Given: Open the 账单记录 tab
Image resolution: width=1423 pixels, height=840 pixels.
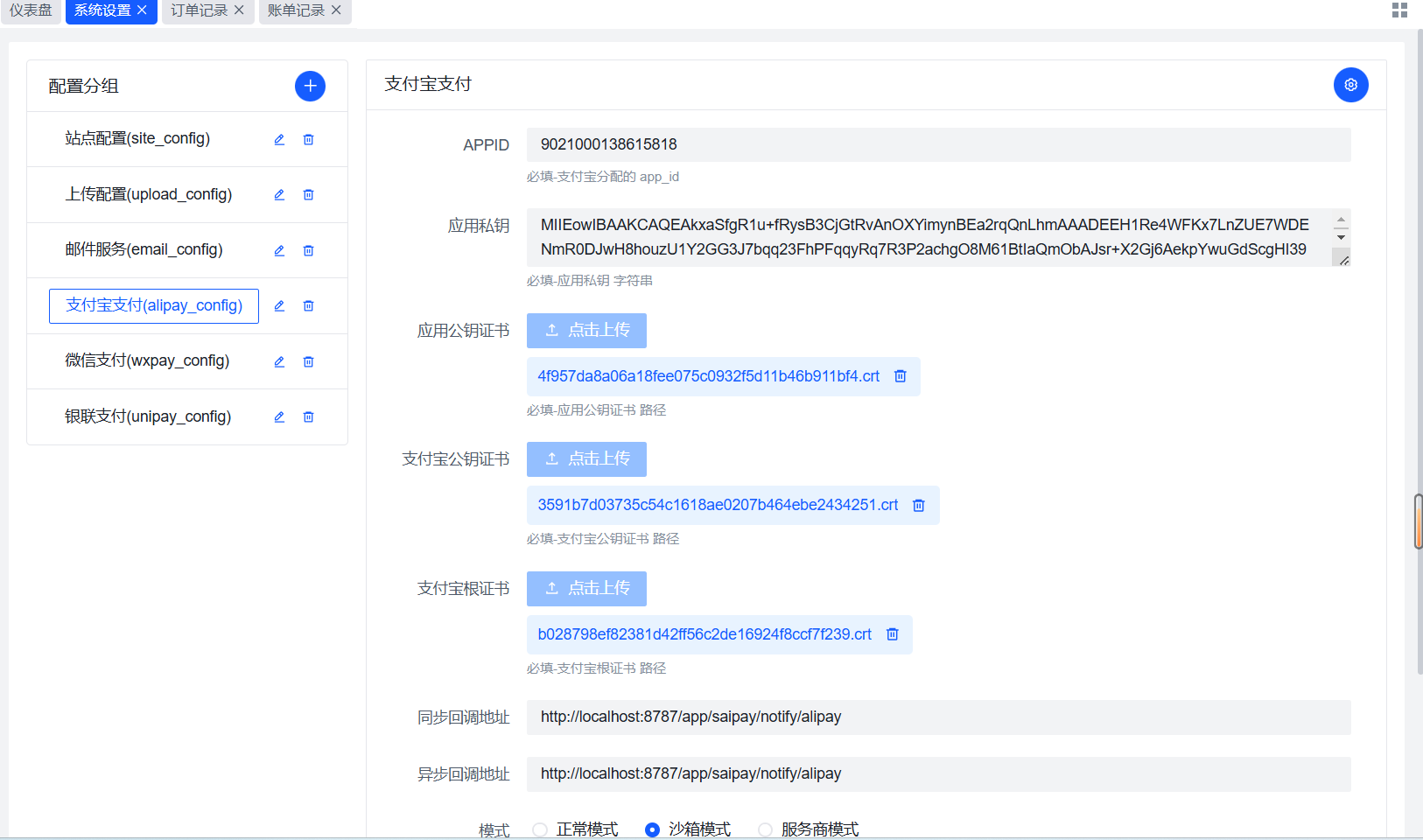Looking at the screenshot, I should [298, 10].
